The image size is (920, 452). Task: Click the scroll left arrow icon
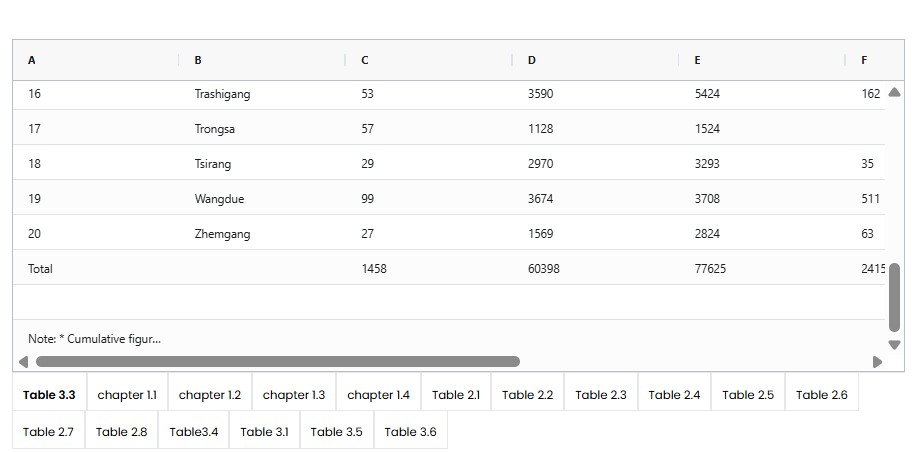(24, 362)
